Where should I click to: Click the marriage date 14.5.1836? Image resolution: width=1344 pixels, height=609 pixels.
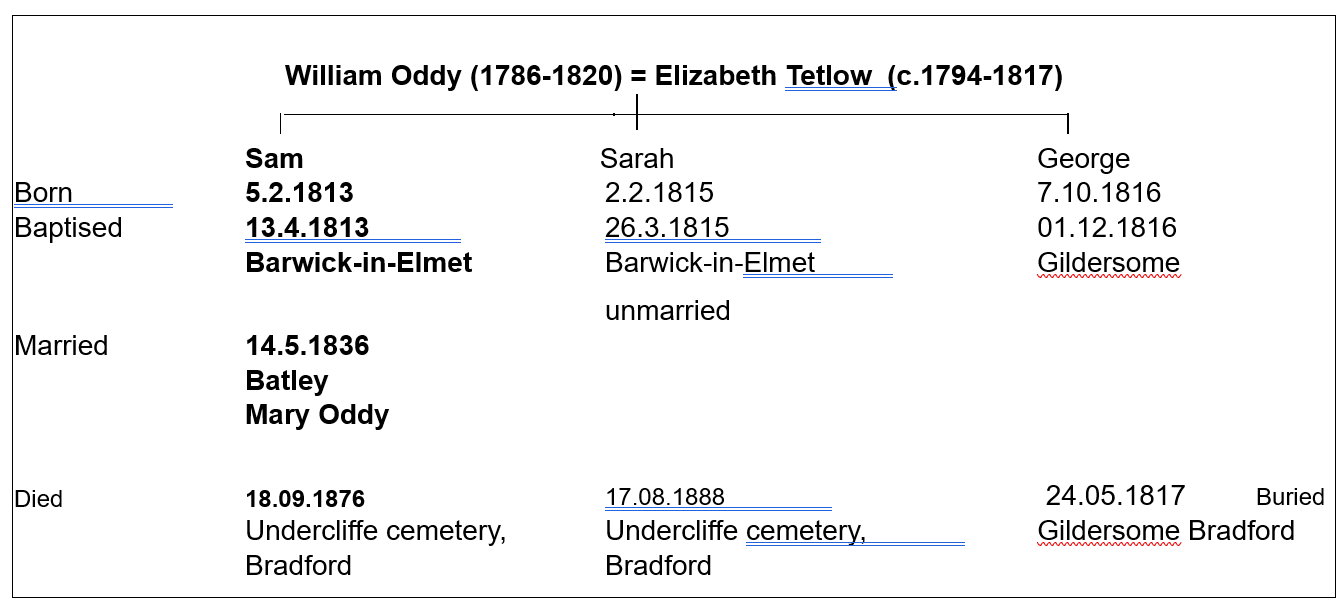pos(307,346)
